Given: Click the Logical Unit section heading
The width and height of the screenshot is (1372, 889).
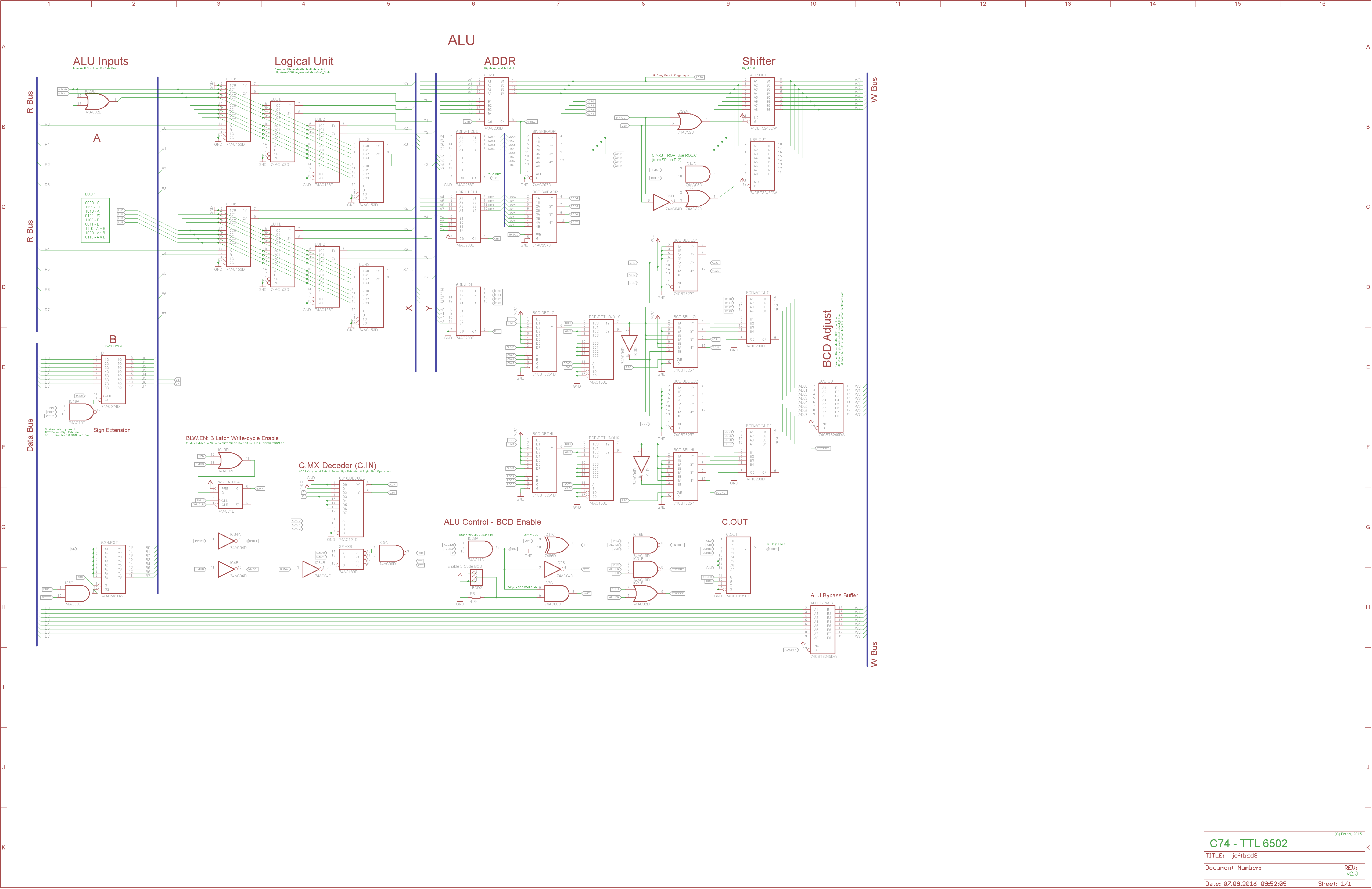Looking at the screenshot, I should [x=304, y=61].
